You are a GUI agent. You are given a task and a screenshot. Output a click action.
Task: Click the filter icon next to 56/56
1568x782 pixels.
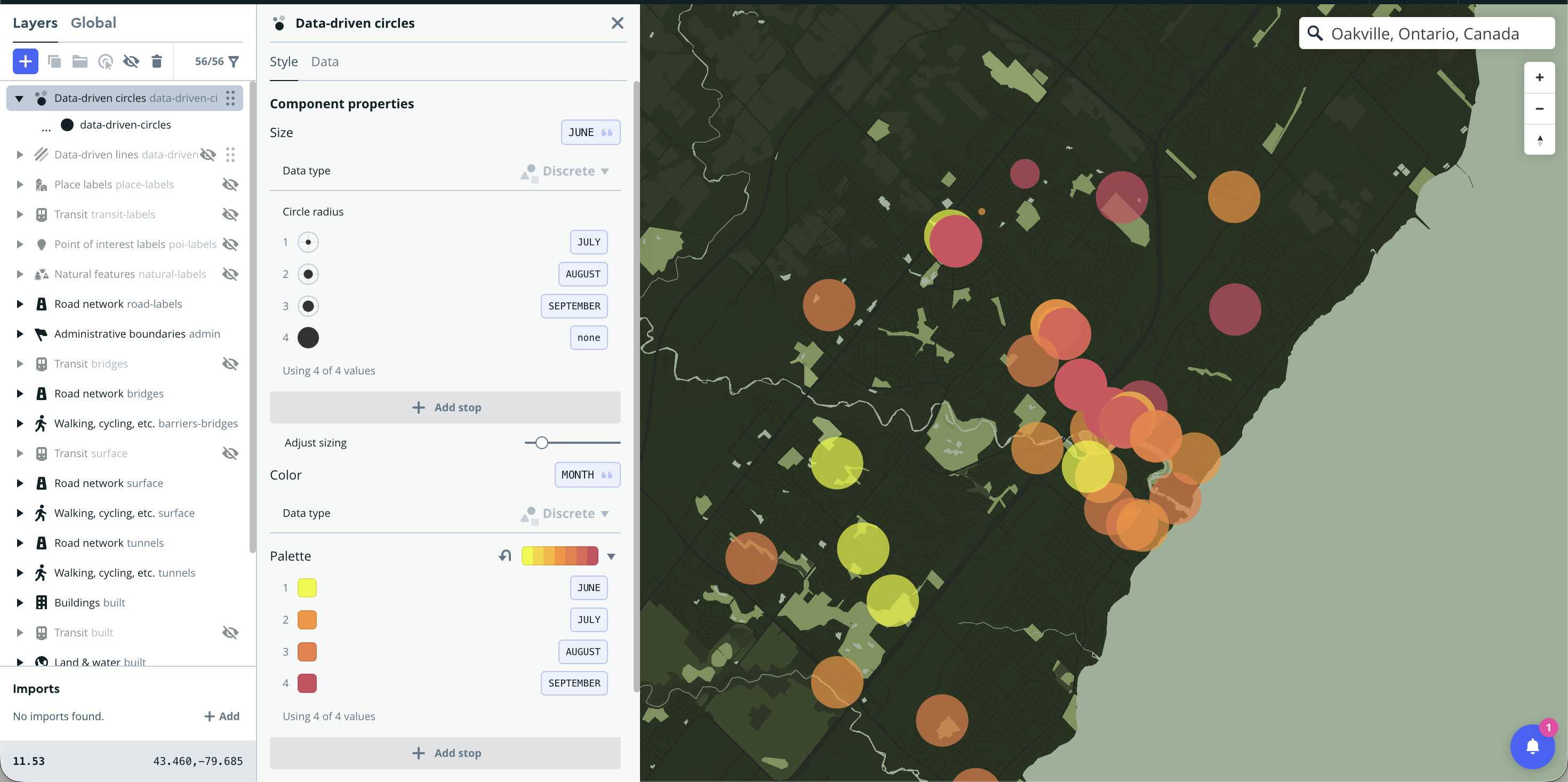point(234,61)
